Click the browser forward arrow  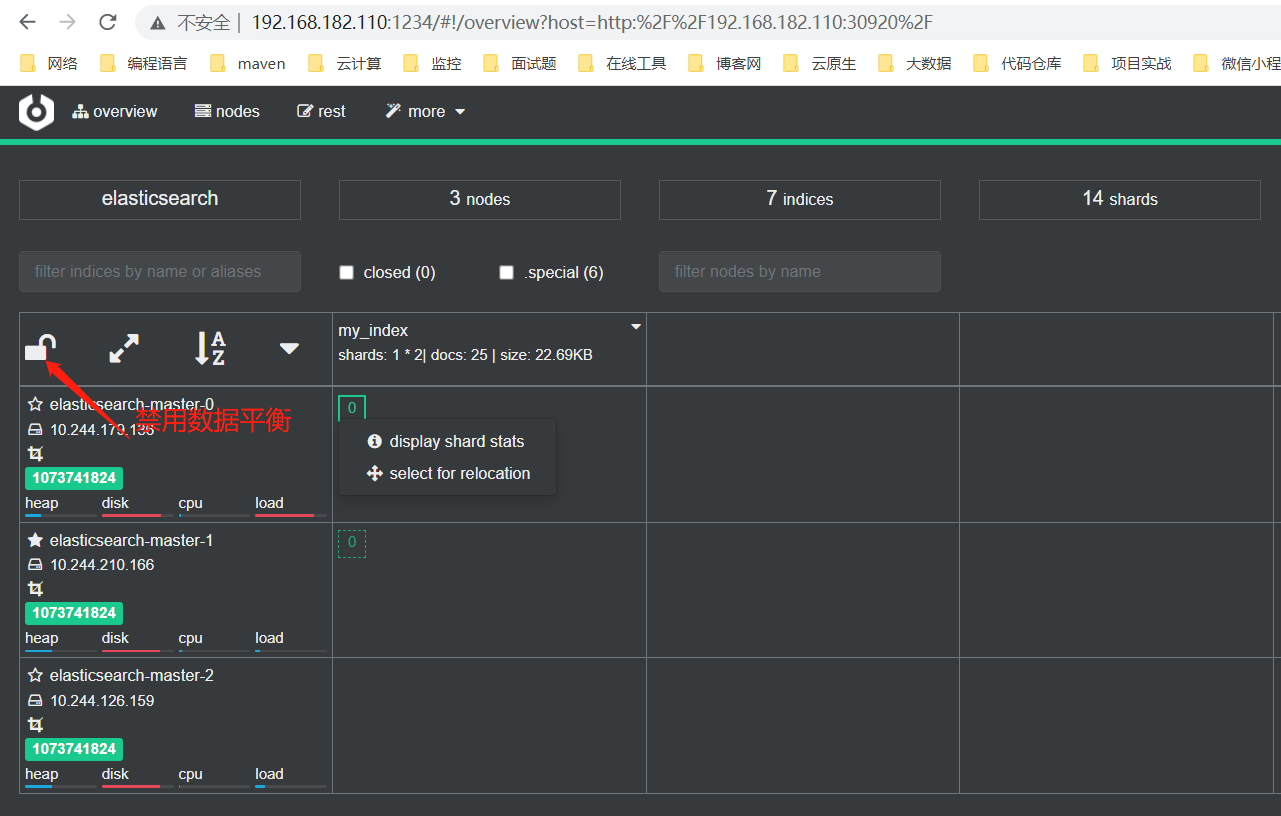(x=67, y=22)
